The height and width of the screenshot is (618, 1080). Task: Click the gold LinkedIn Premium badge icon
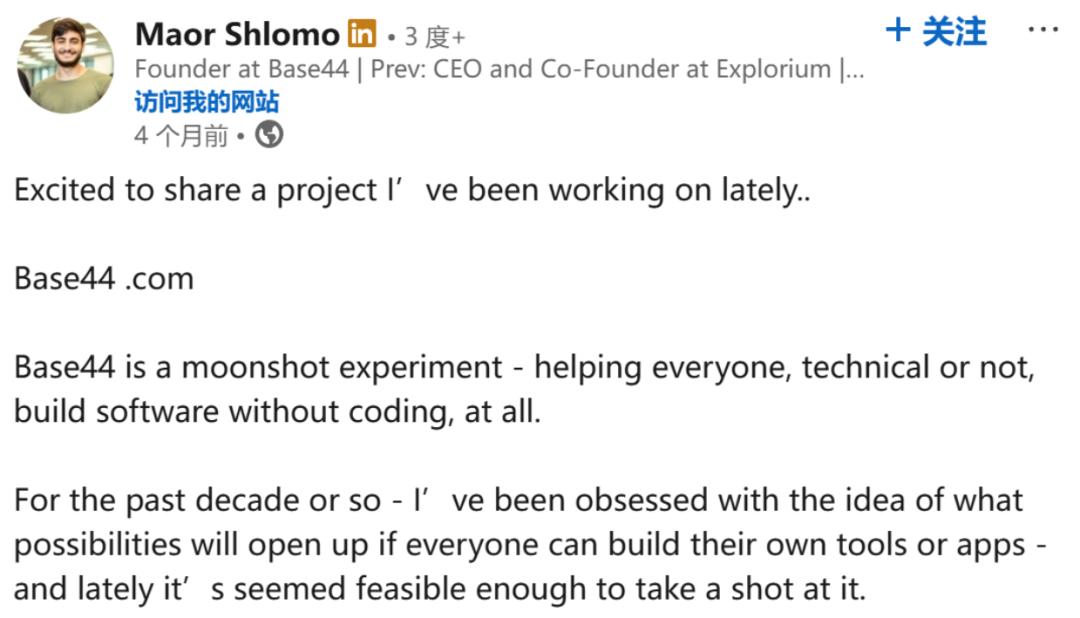coord(362,34)
